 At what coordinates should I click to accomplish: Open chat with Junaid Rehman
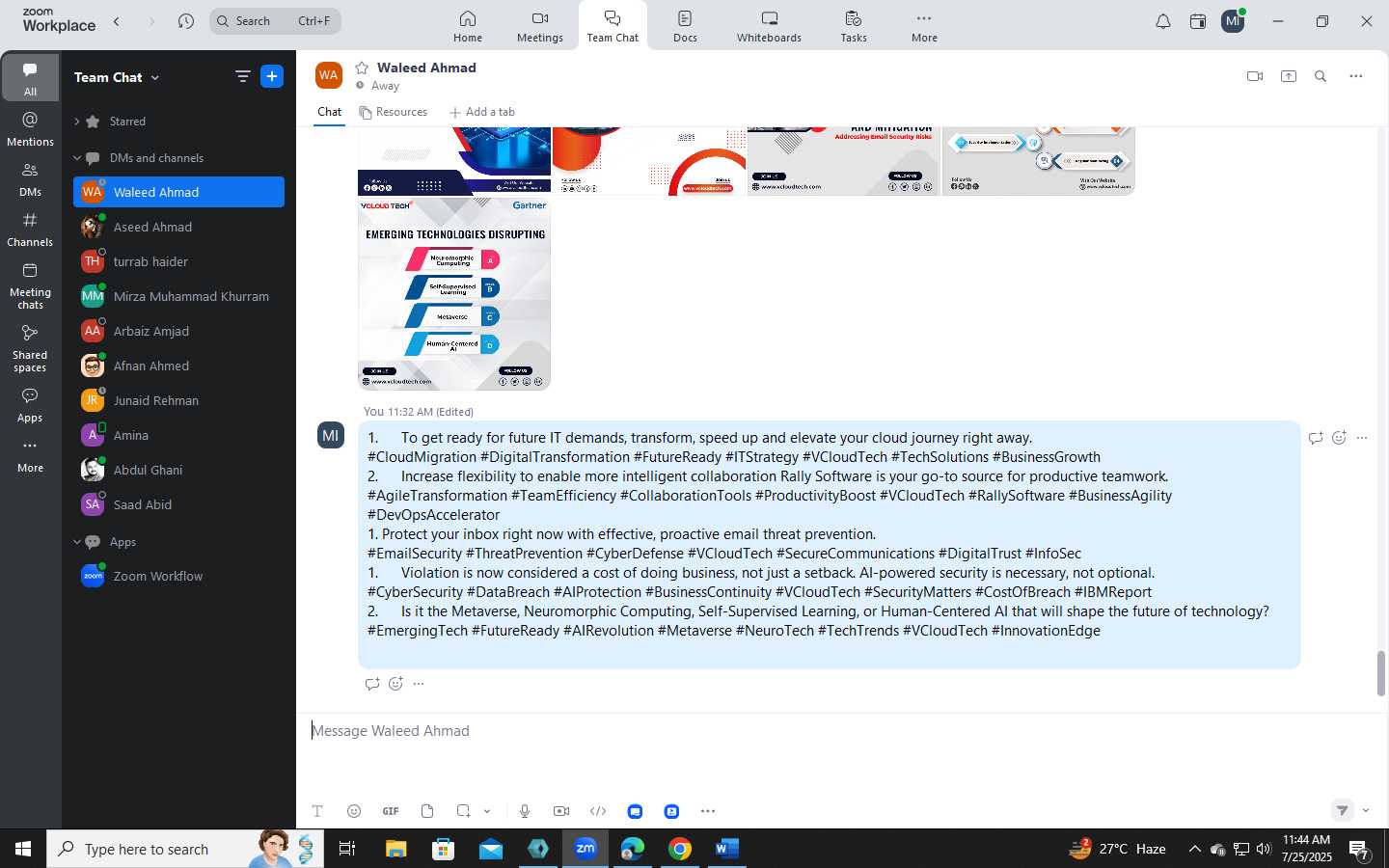point(178,400)
